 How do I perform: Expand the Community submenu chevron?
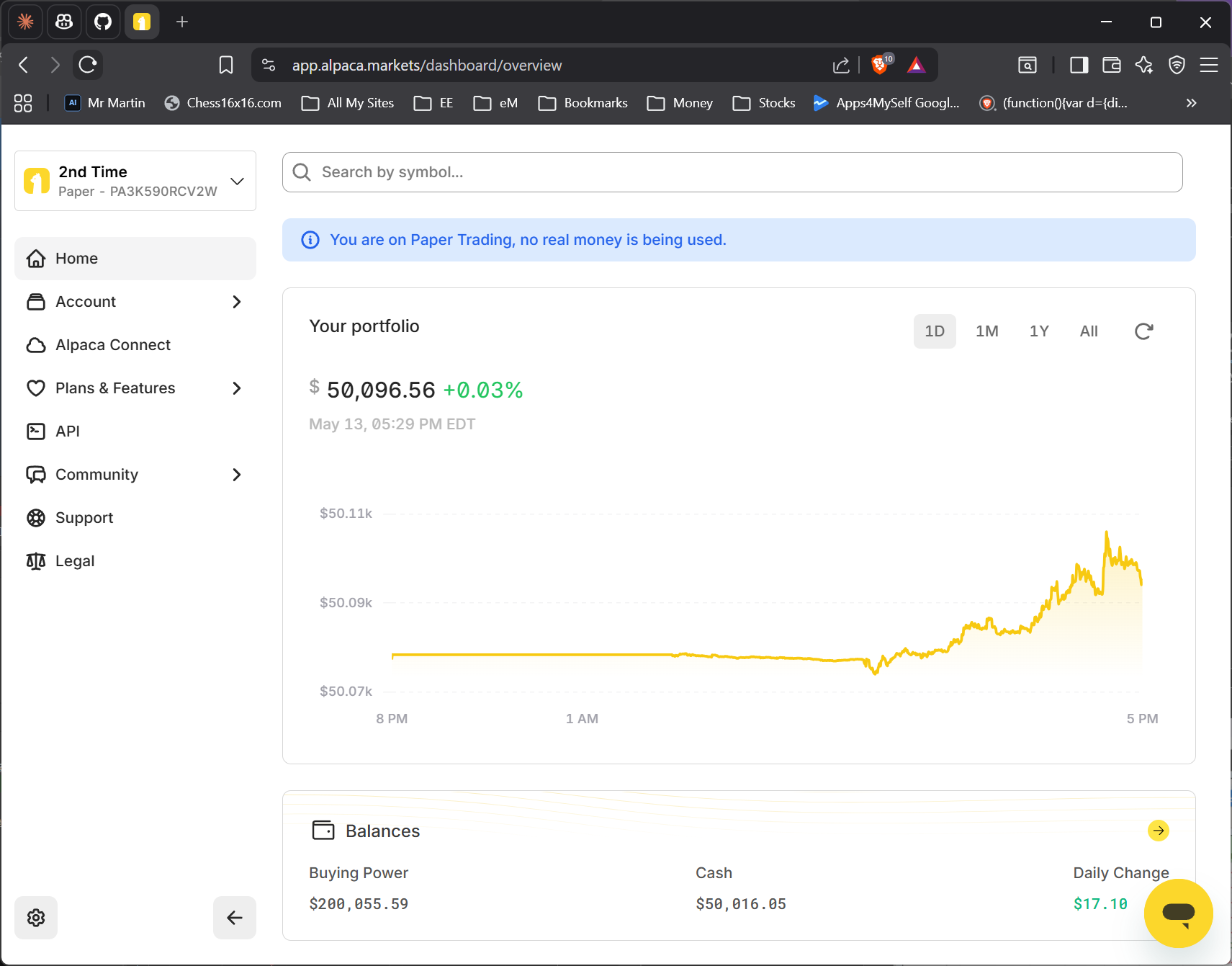tap(237, 475)
